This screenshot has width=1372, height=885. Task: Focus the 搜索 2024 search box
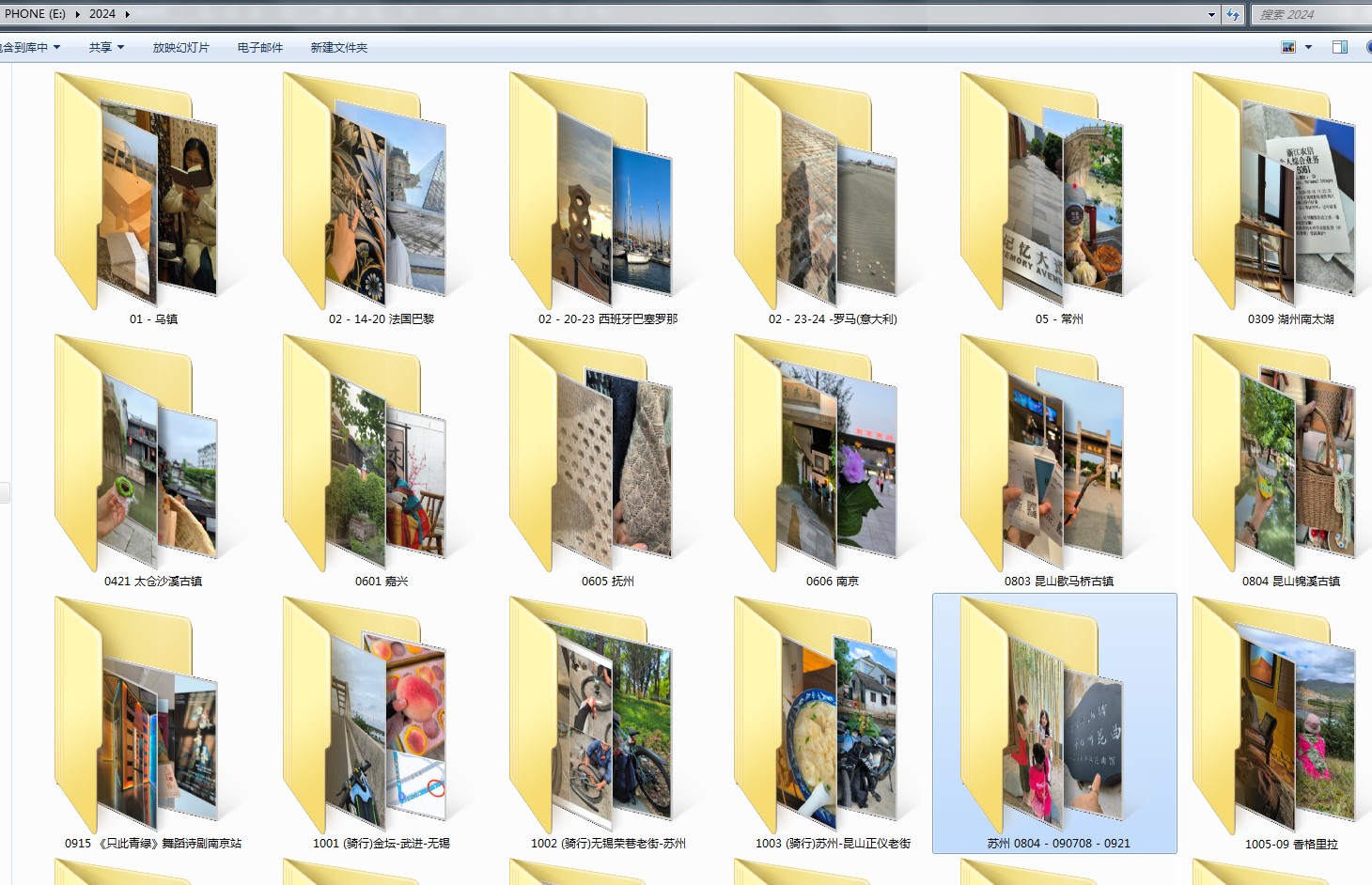tap(1312, 14)
